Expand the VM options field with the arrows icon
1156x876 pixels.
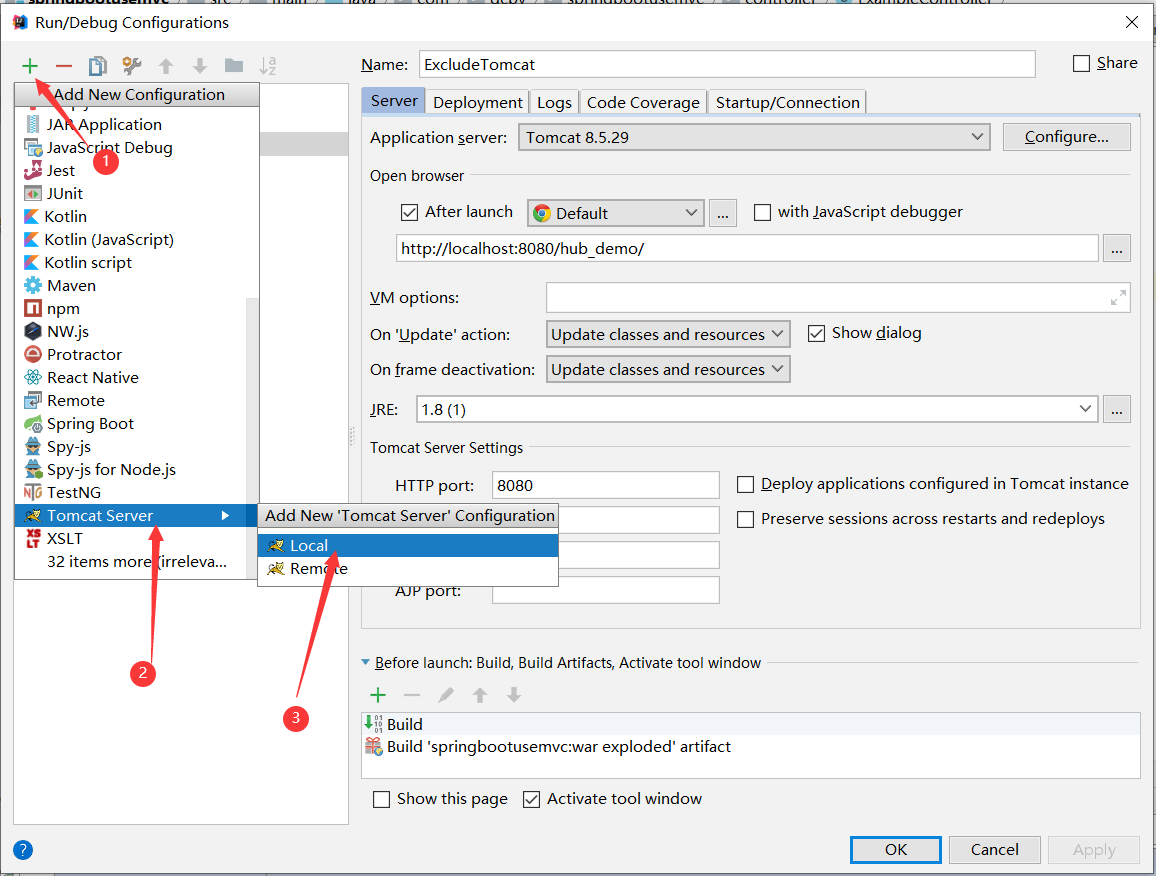pyautogui.click(x=1118, y=297)
